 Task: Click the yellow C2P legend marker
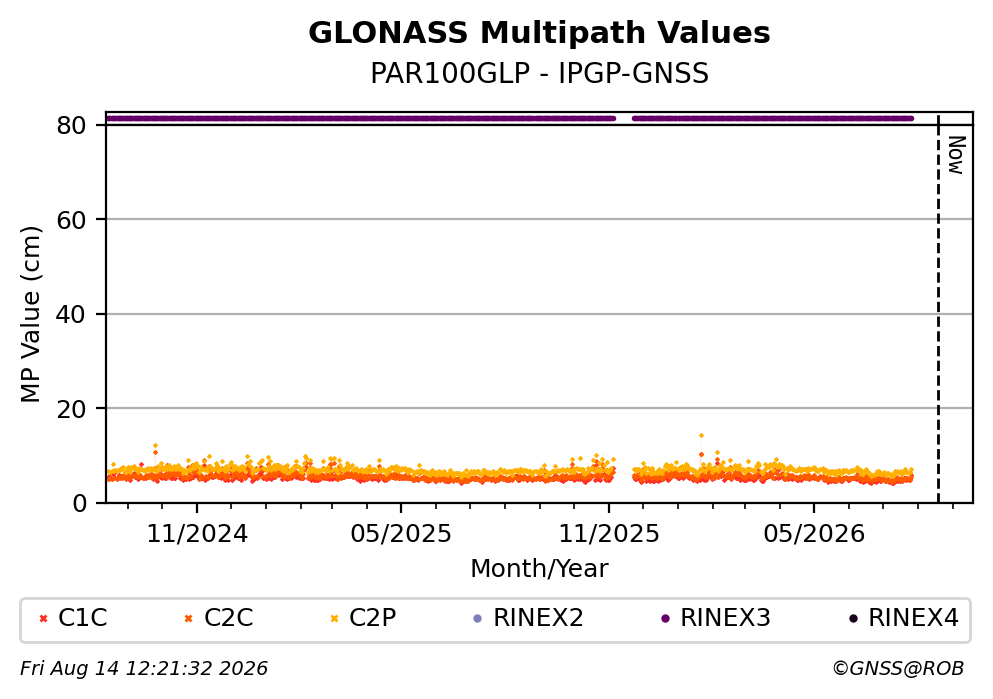tap(334, 619)
